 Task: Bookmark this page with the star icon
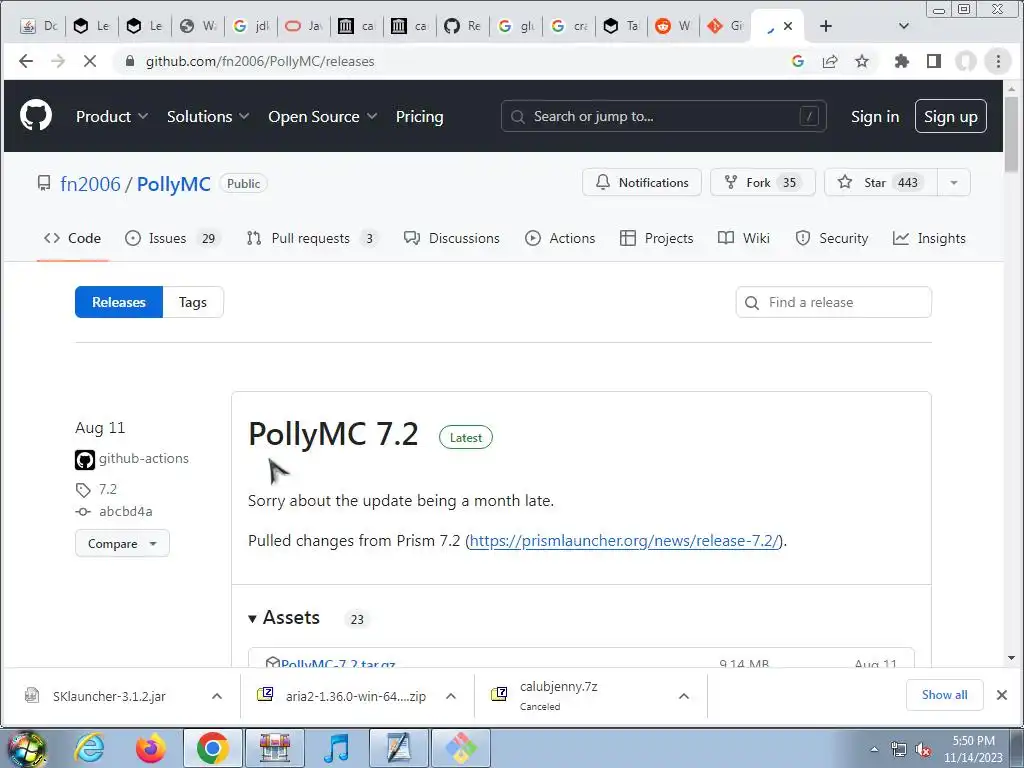862,61
